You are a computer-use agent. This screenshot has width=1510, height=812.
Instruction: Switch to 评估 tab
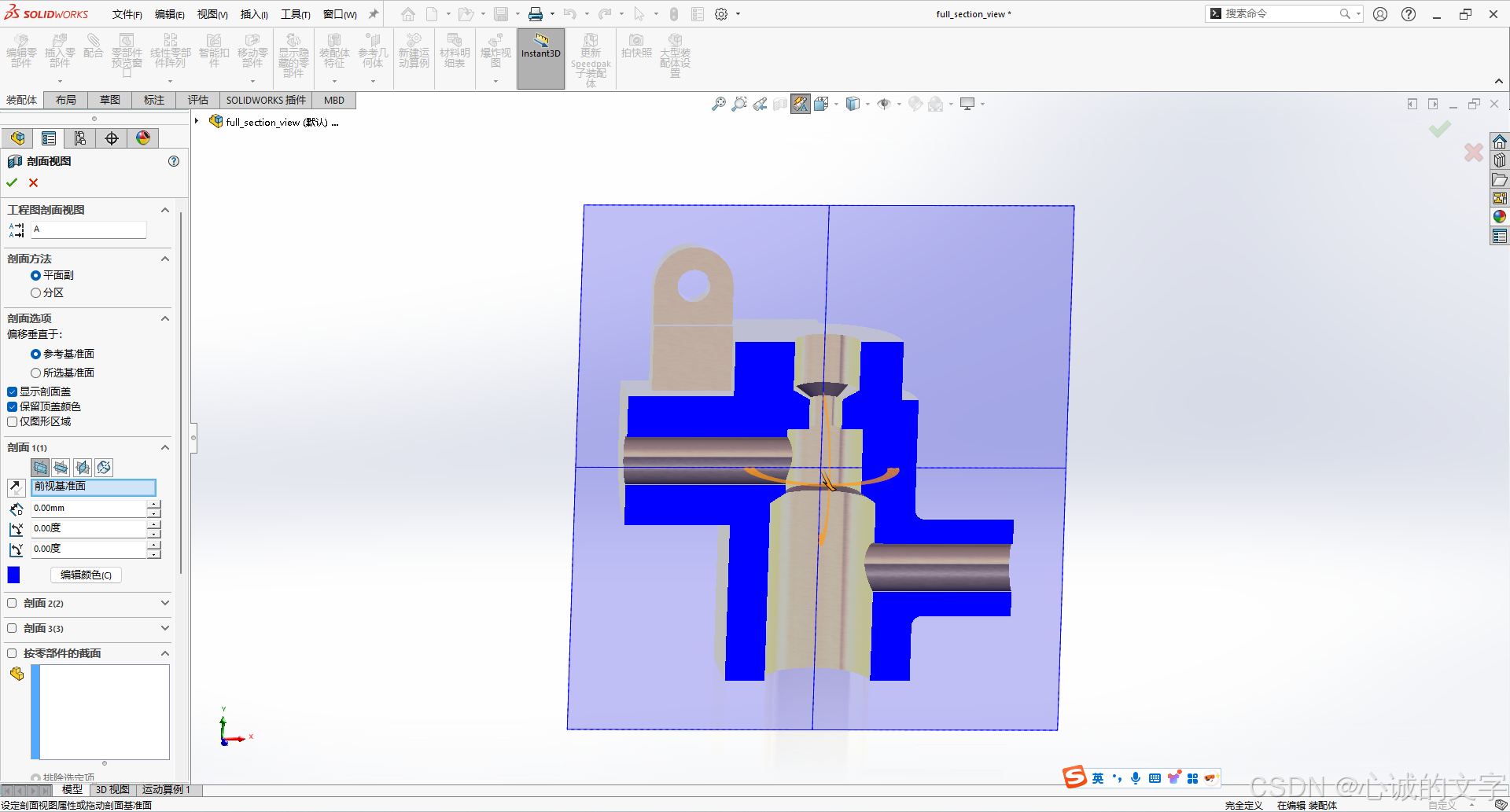coord(198,101)
